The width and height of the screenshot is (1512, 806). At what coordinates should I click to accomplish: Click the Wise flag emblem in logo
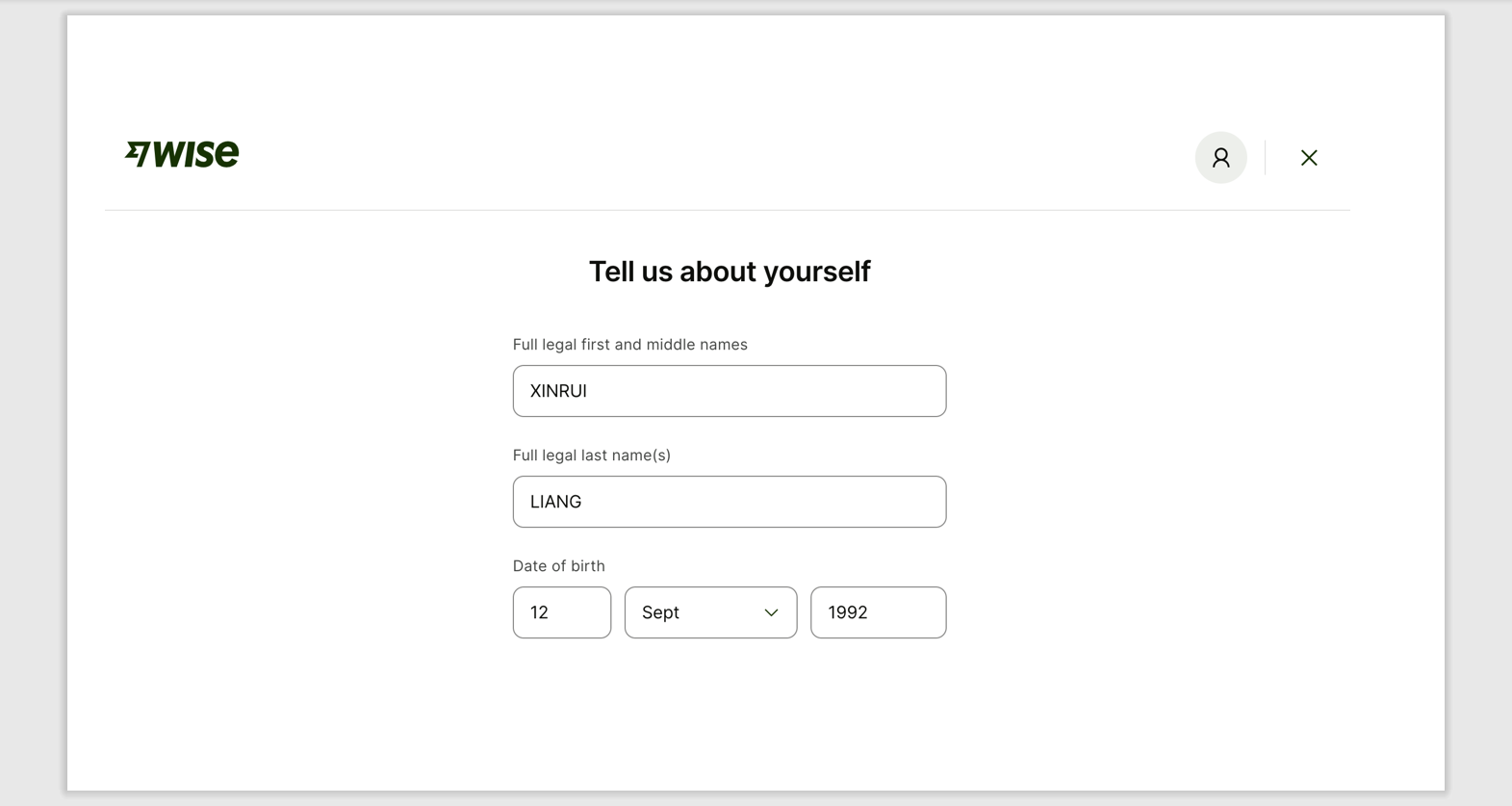138,154
